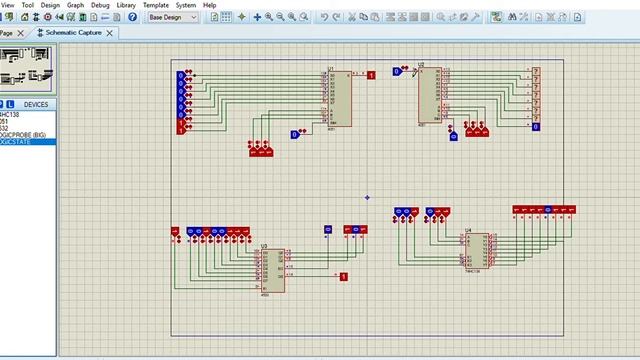The height and width of the screenshot is (360, 640).
Task: Toggle the logic state feeding U2 input
Action: coord(397,71)
